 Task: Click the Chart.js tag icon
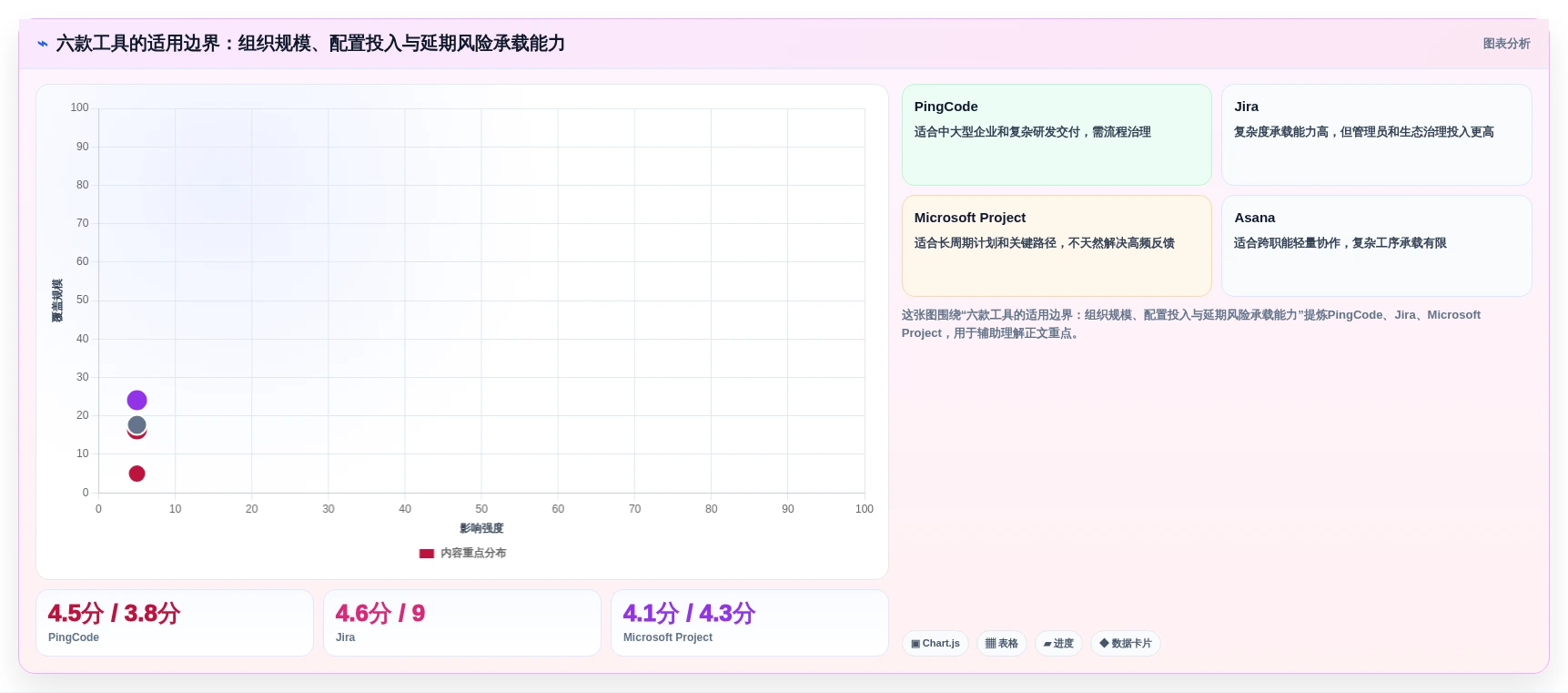(x=916, y=643)
